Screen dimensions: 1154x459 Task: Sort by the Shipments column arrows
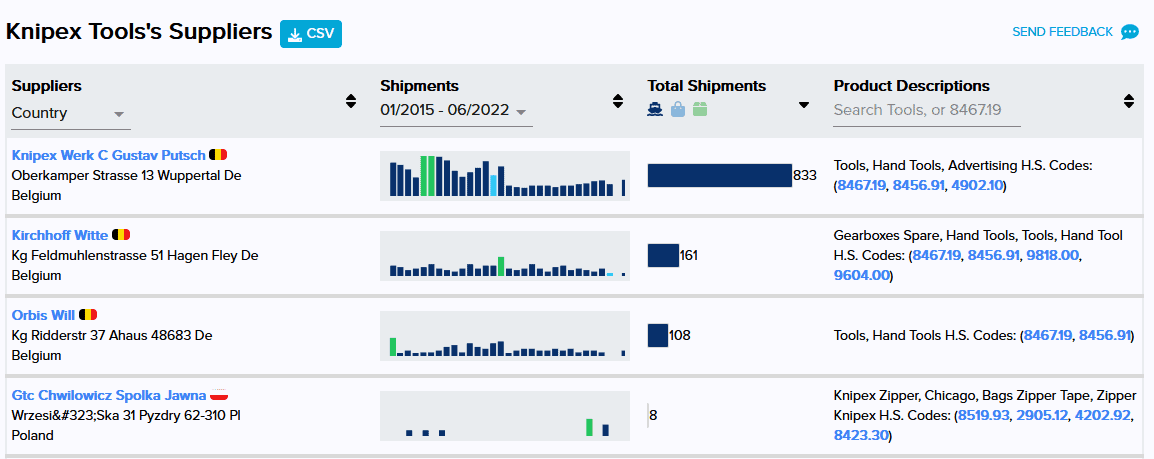[617, 101]
